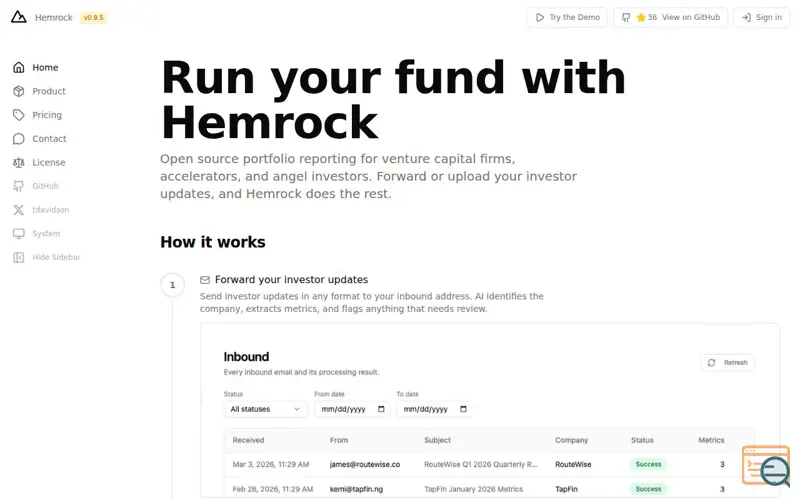The height and width of the screenshot is (500, 800).
Task: Click the GitHub icon in the sidebar
Action: point(19,186)
